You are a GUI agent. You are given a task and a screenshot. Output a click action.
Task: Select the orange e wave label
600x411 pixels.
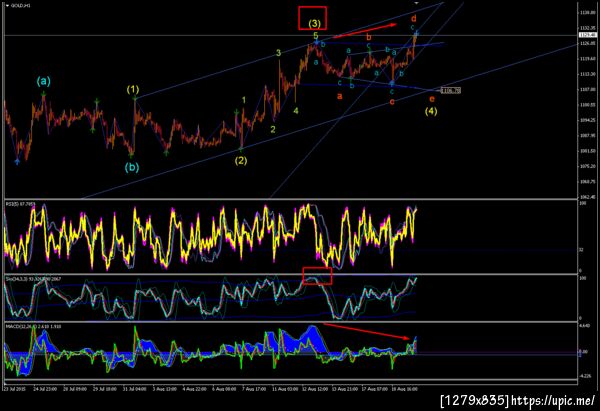coord(432,99)
